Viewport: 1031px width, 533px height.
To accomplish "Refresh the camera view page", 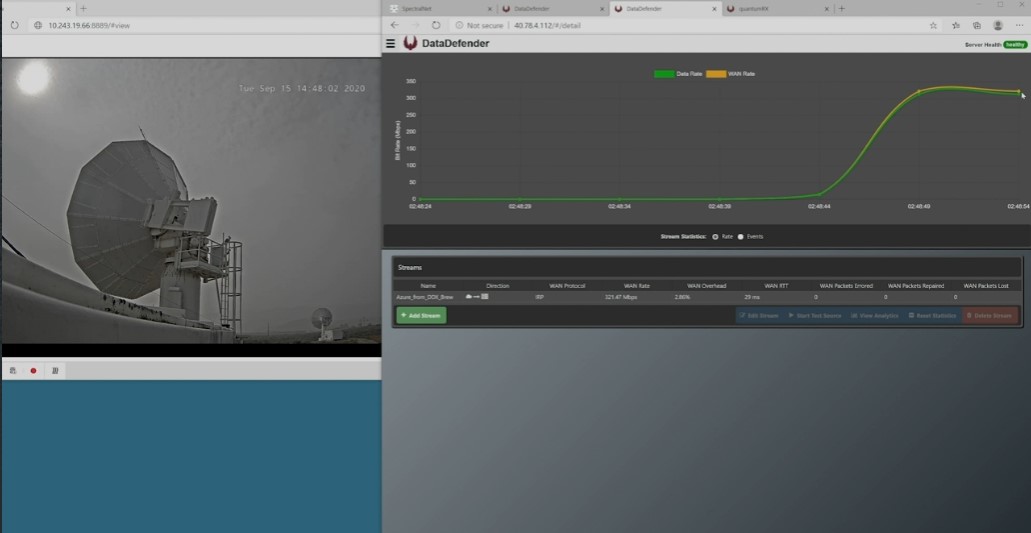I will point(15,25).
